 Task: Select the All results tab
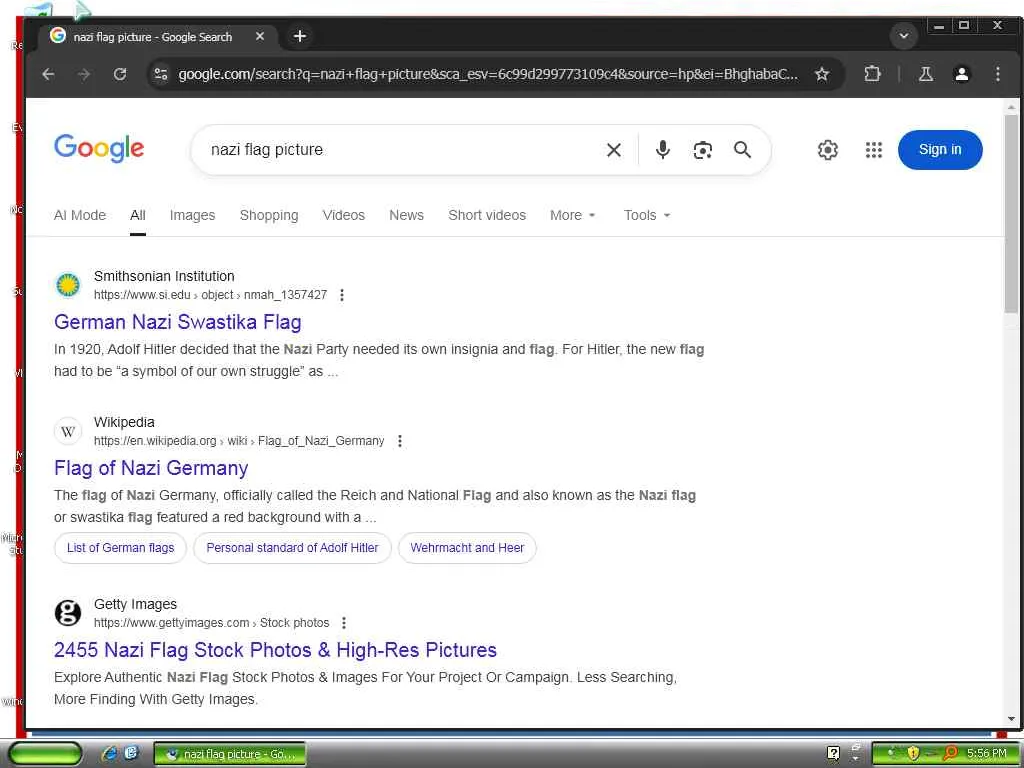(x=138, y=215)
